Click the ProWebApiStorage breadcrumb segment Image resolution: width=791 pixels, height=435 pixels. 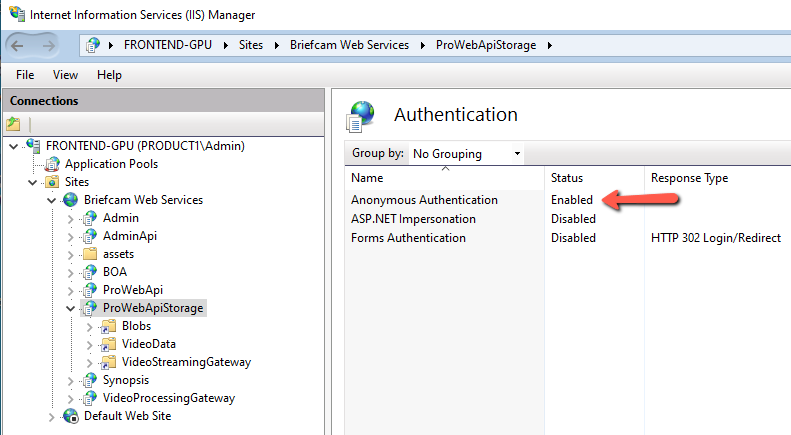pos(486,45)
